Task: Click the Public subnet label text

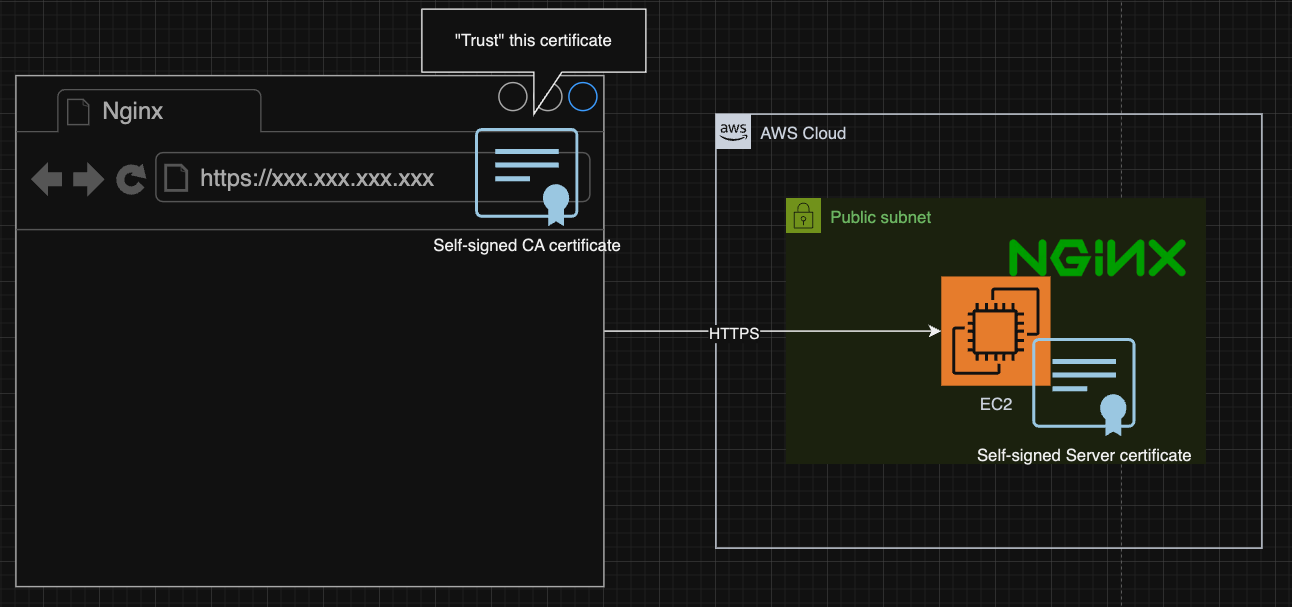Action: tap(880, 217)
